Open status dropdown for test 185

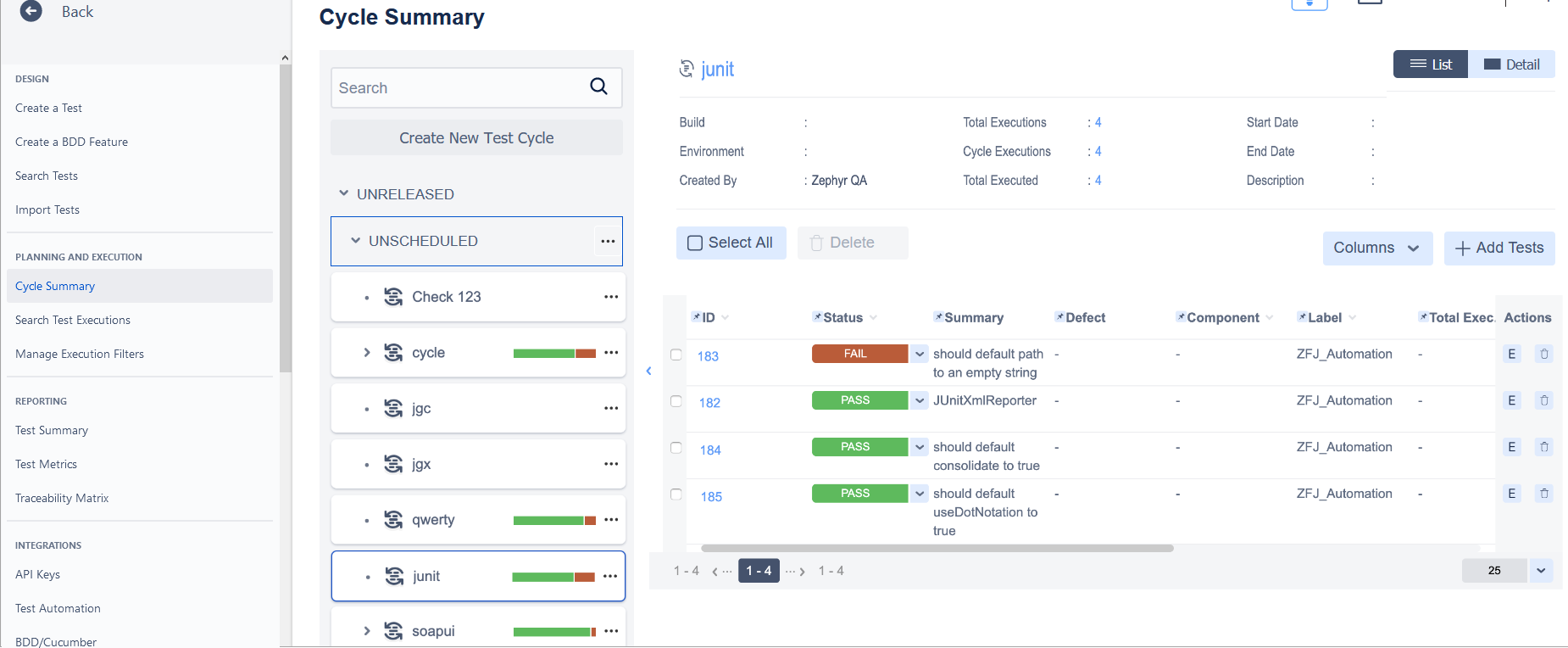[920, 494]
